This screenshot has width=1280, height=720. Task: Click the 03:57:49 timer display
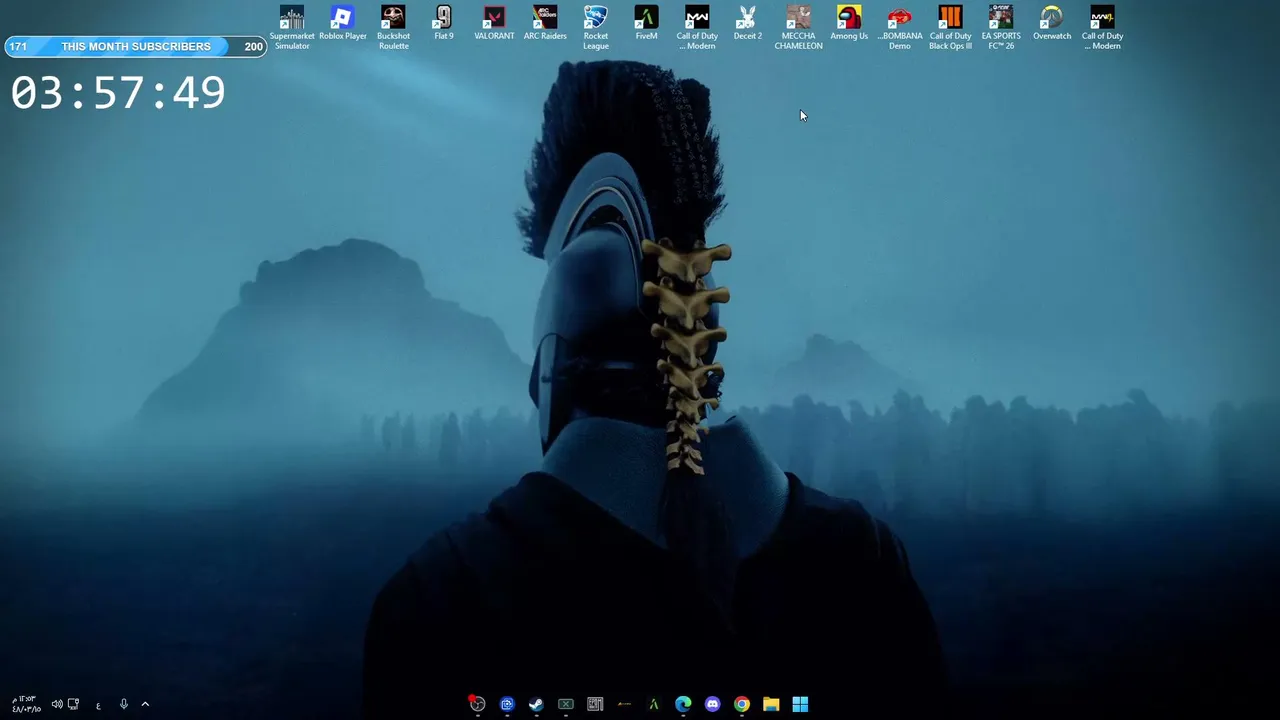(x=118, y=93)
